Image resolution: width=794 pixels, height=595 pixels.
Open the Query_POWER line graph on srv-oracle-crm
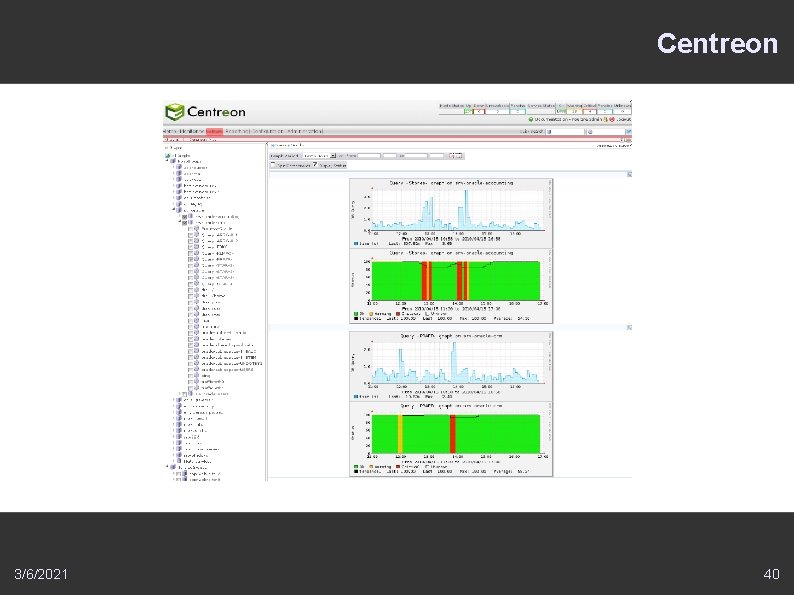[x=451, y=367]
